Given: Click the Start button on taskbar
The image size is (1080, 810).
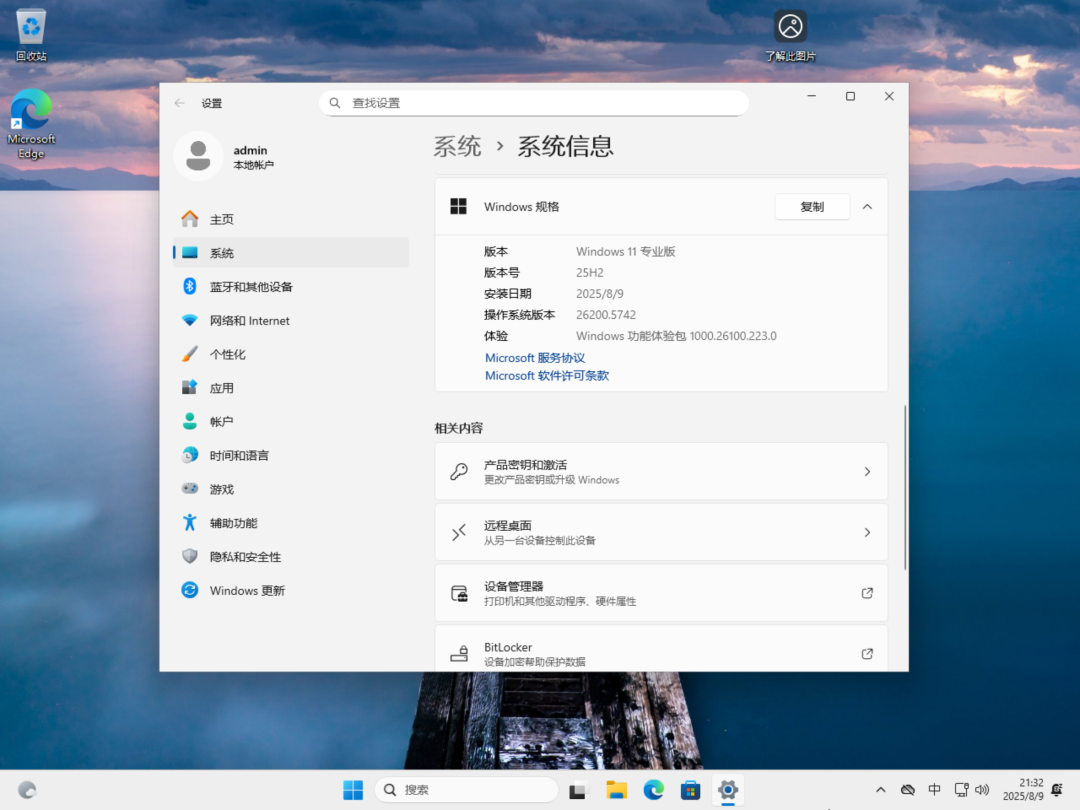Looking at the screenshot, I should click(352, 789).
